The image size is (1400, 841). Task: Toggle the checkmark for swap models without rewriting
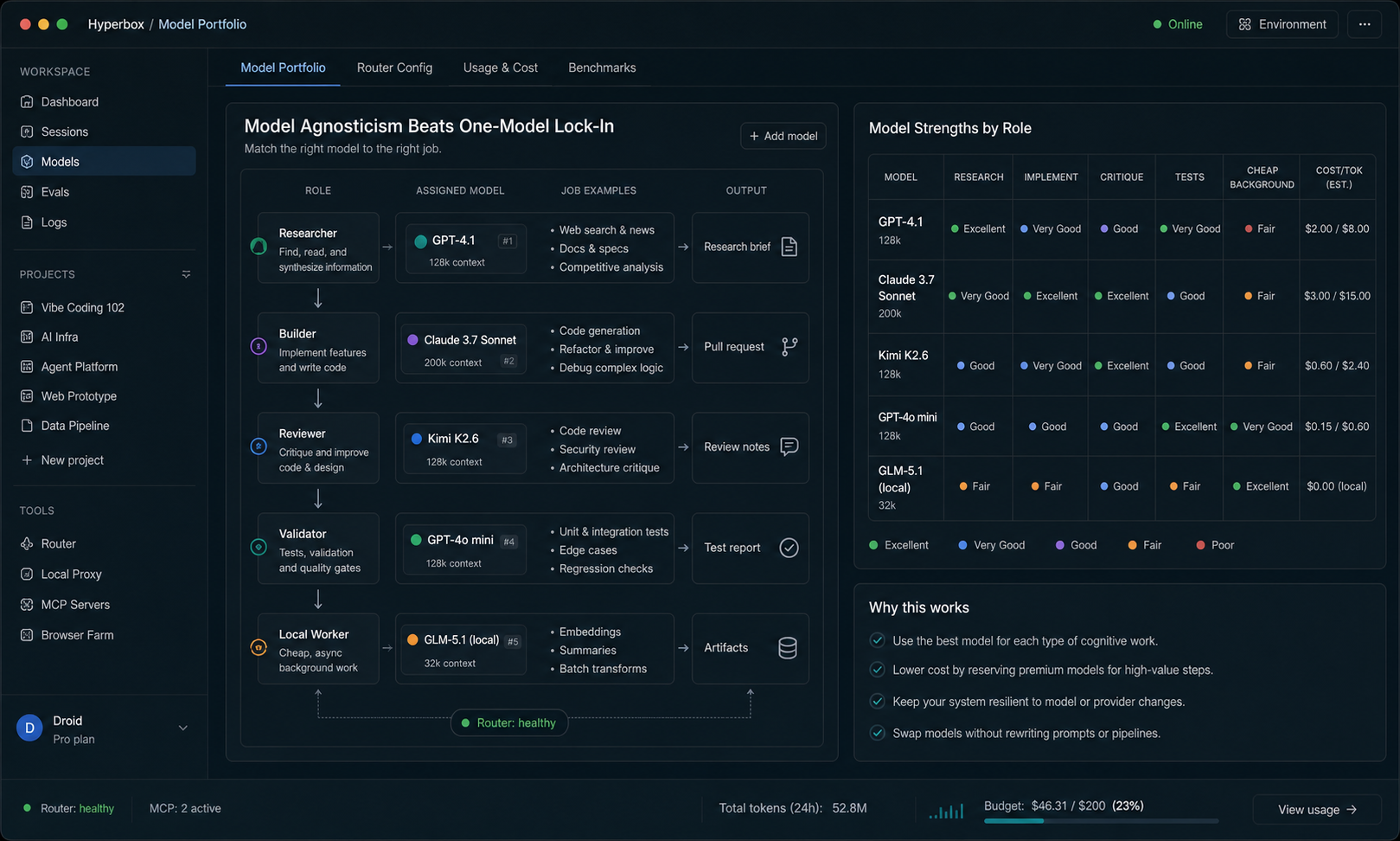click(877, 733)
